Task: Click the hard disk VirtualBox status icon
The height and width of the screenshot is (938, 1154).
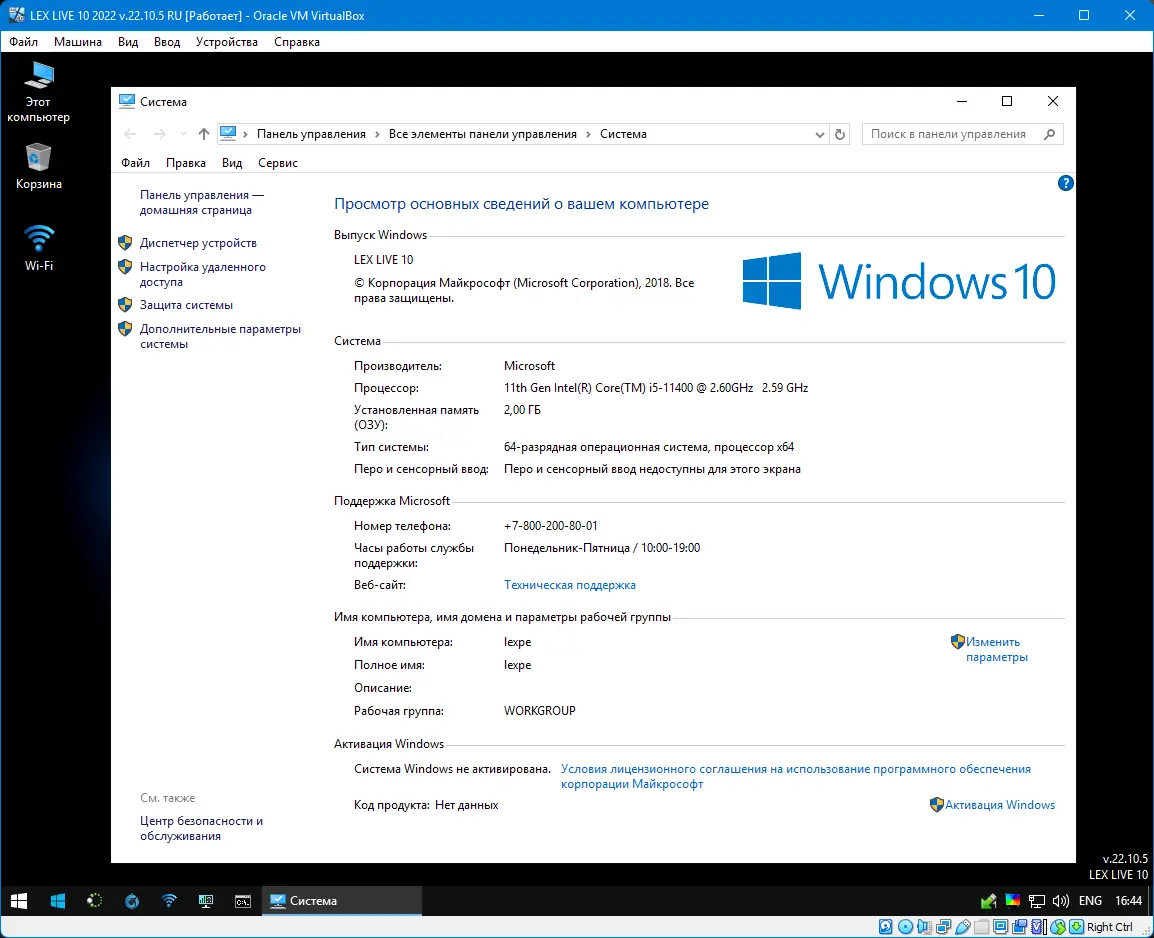Action: [886, 927]
